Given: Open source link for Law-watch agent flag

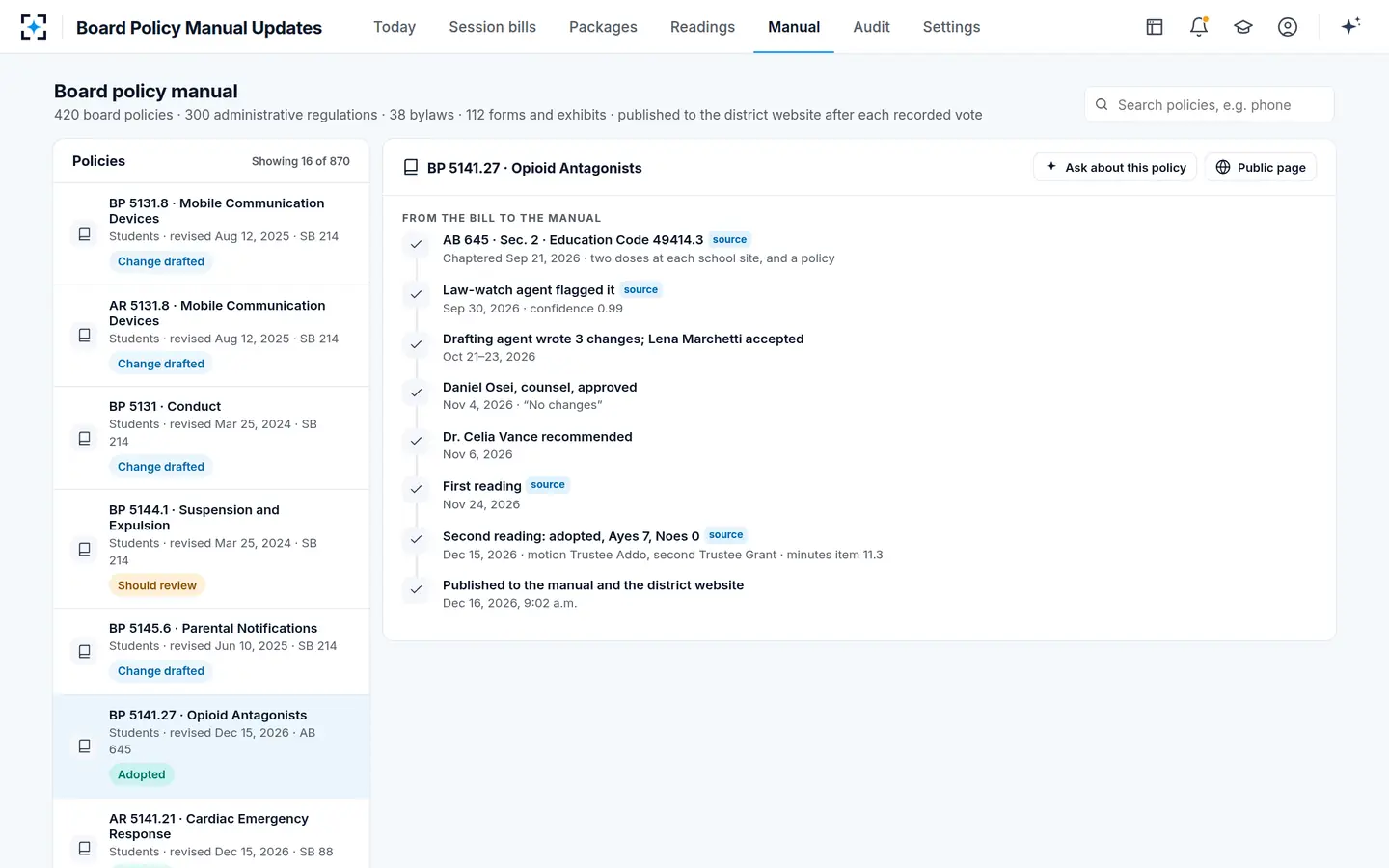Looking at the screenshot, I should (640, 289).
